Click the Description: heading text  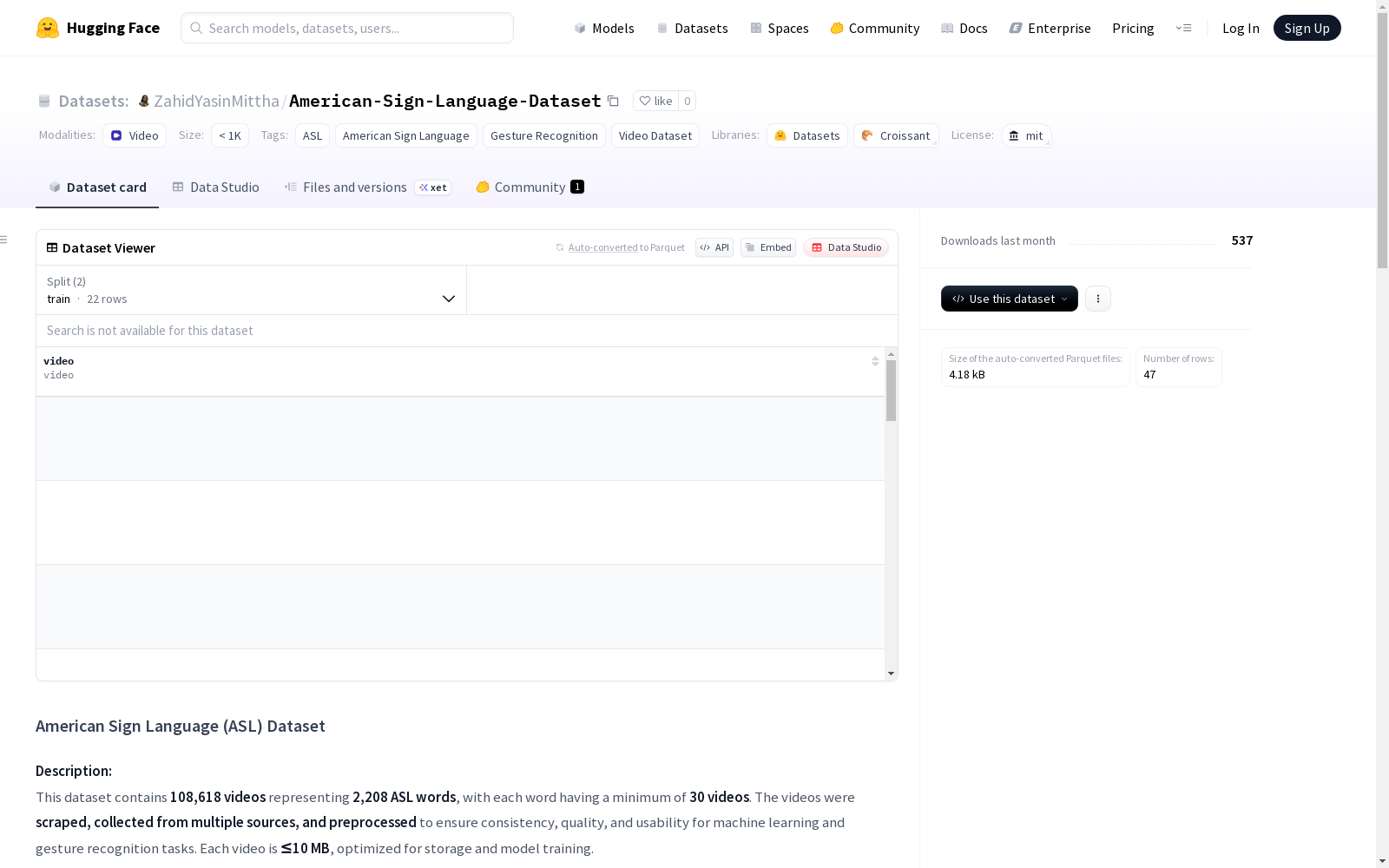pyautogui.click(x=74, y=771)
